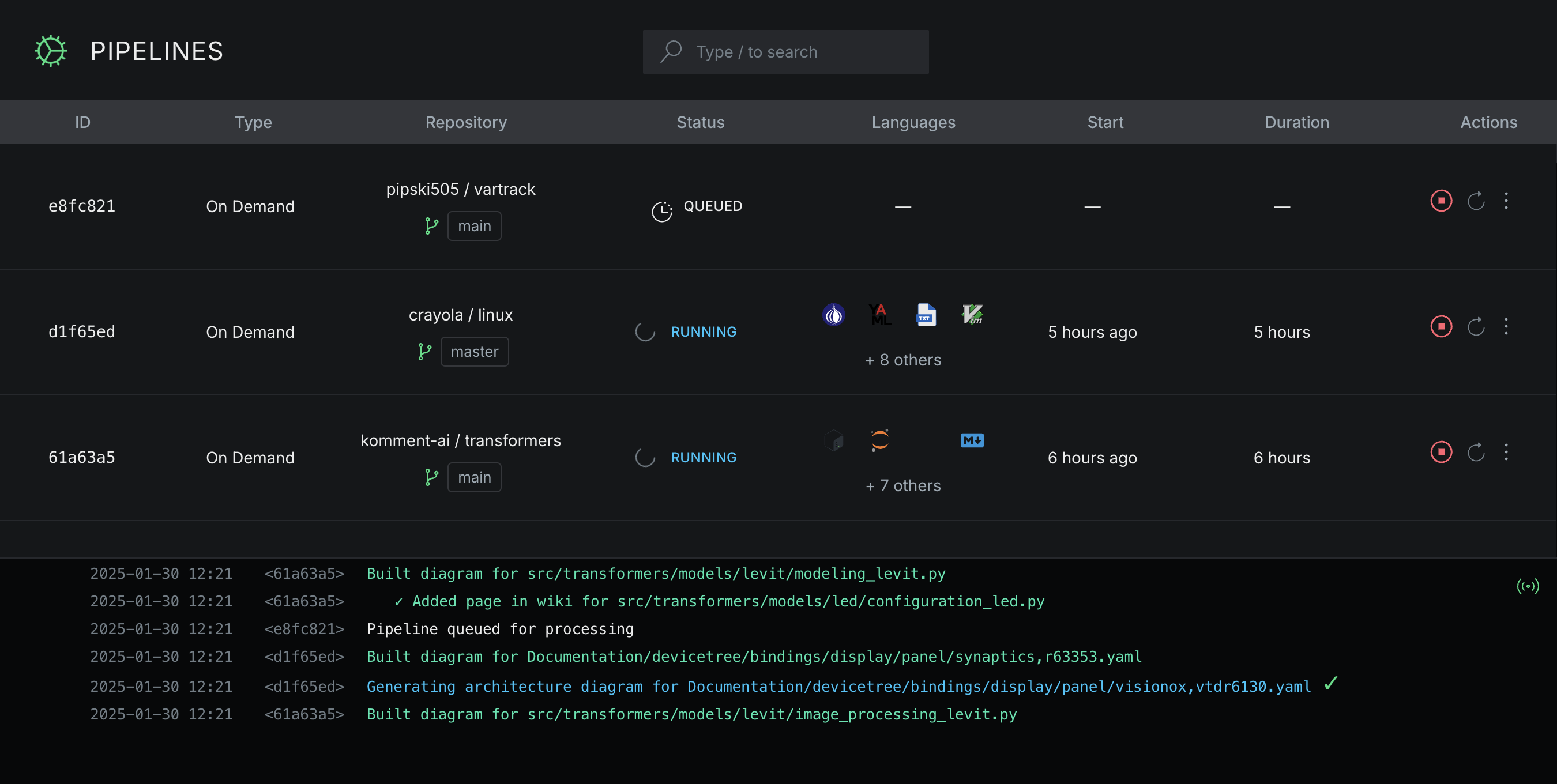Select the 'main' branch tag of vartrack
Screen dimensions: 1557x784
click(x=475, y=226)
